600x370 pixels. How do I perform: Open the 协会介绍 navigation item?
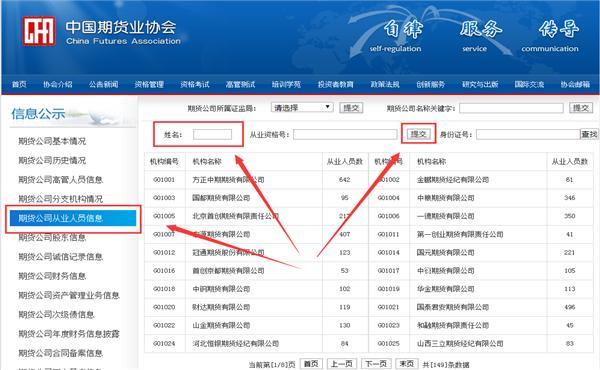tap(57, 84)
